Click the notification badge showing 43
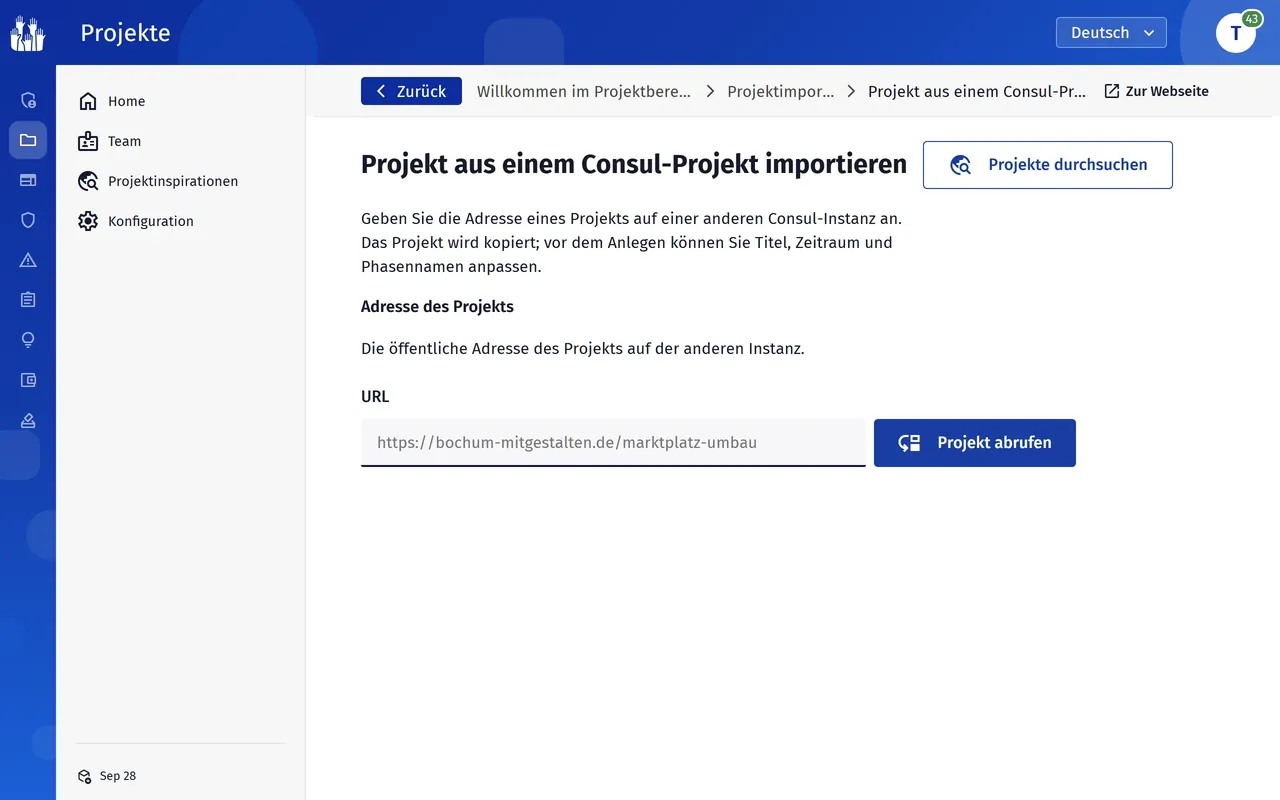The image size is (1280, 800). [x=1251, y=19]
